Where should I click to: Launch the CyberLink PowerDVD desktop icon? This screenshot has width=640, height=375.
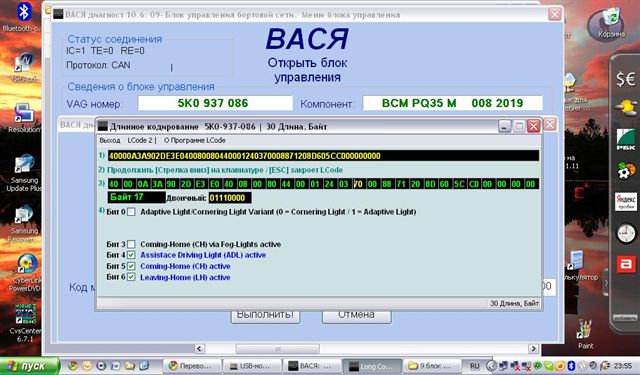pos(24,273)
